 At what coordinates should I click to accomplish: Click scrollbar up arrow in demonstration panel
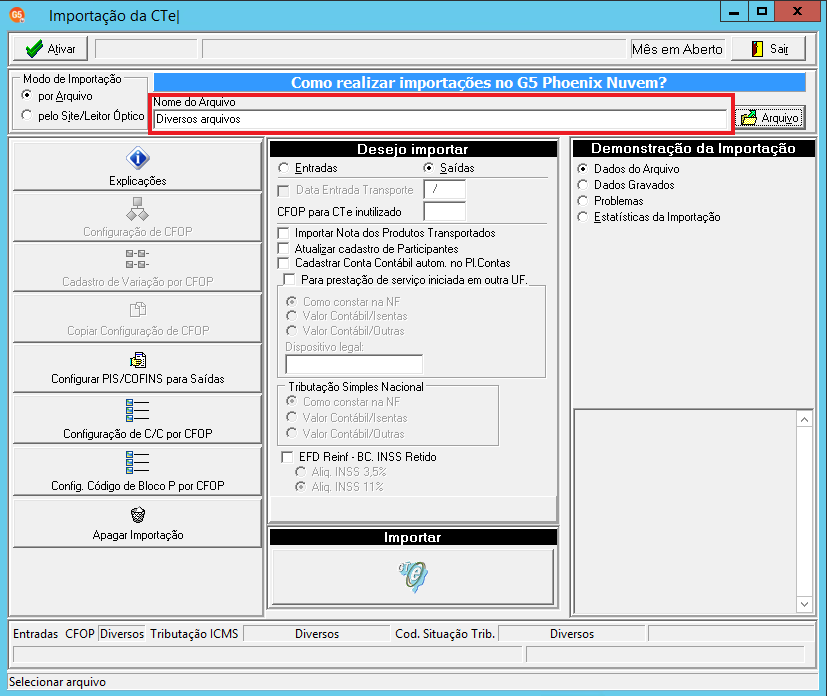(x=804, y=420)
